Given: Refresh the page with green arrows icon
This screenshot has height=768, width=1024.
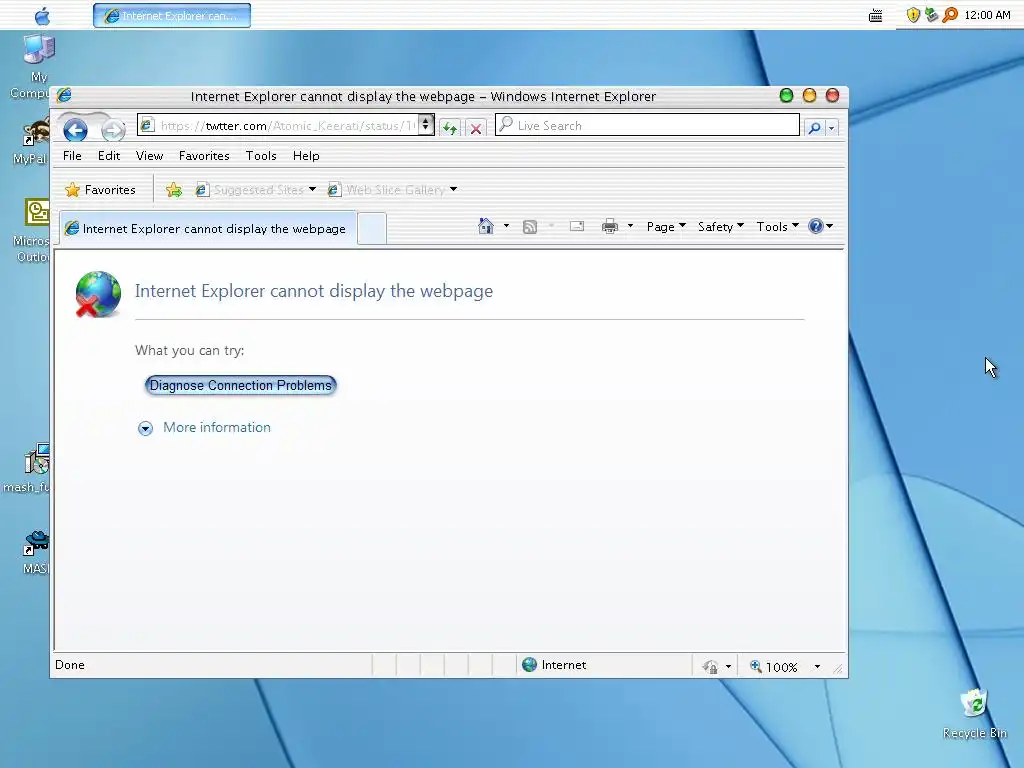Looking at the screenshot, I should tap(449, 128).
